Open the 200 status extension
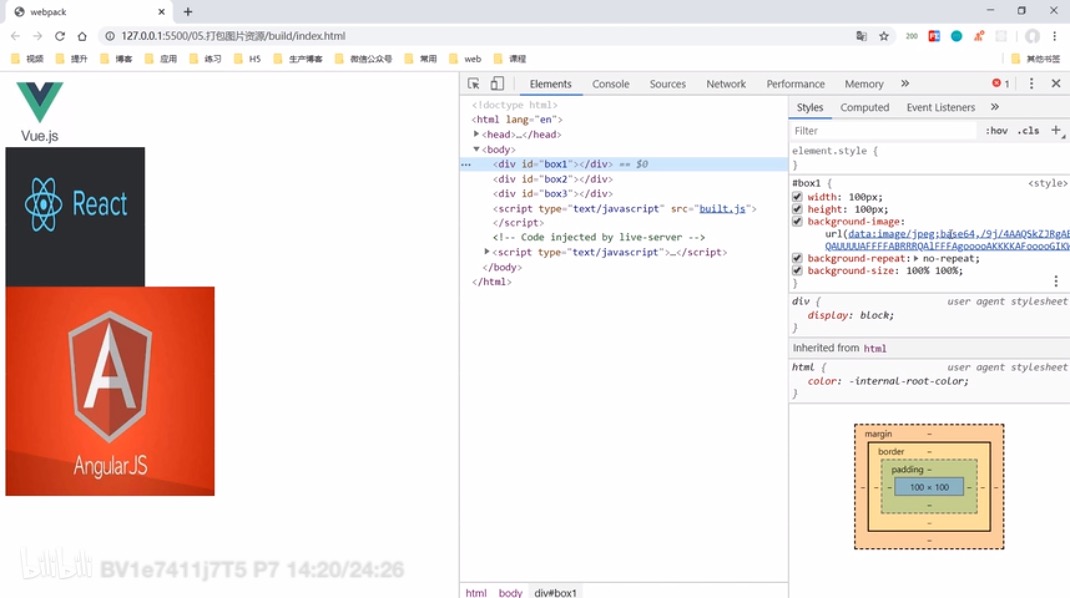Viewport: 1070px width, 598px height. [912, 36]
